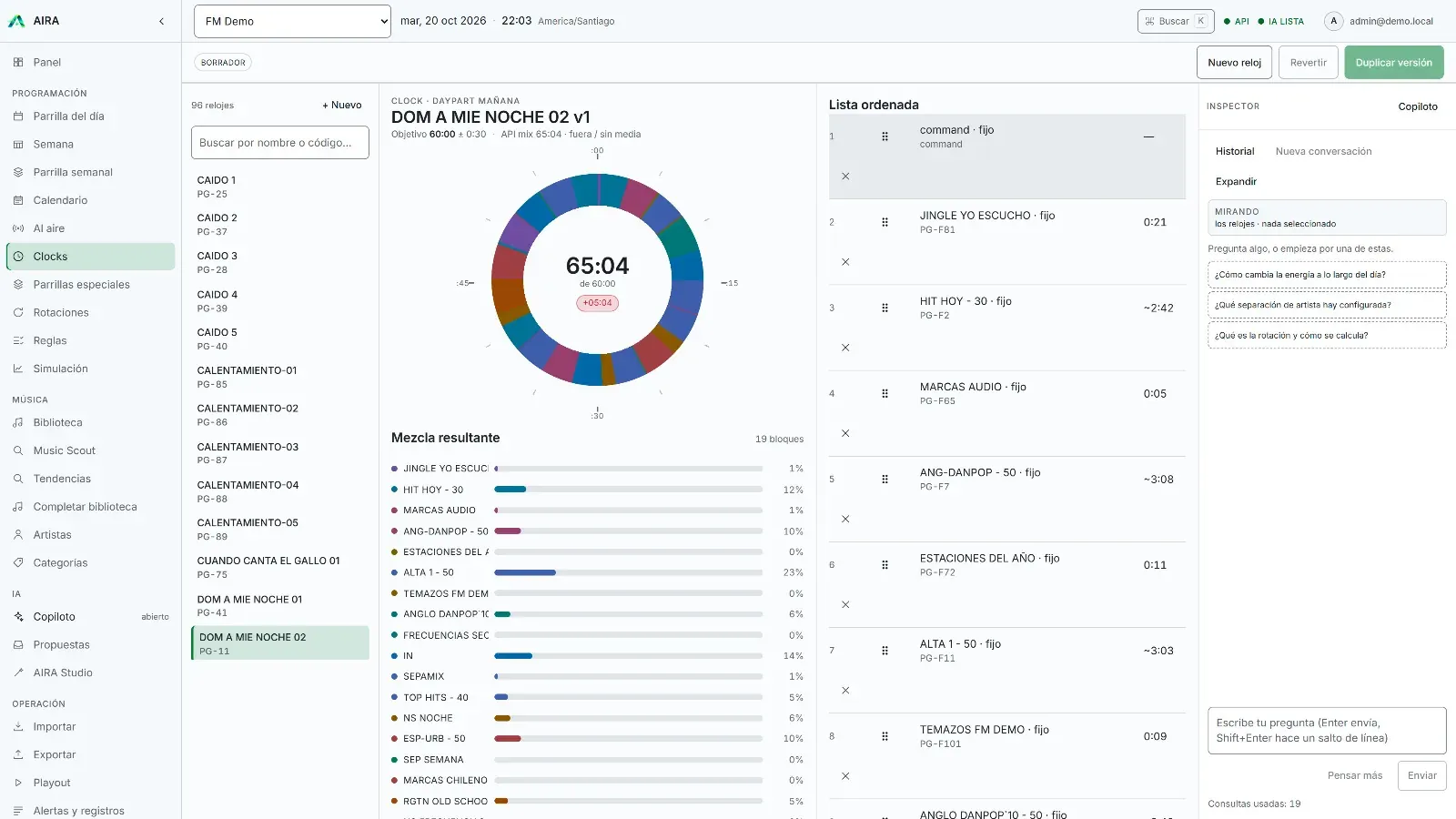Switch to the Historial tab in Copiloto
The image size is (1456, 819).
1235,151
